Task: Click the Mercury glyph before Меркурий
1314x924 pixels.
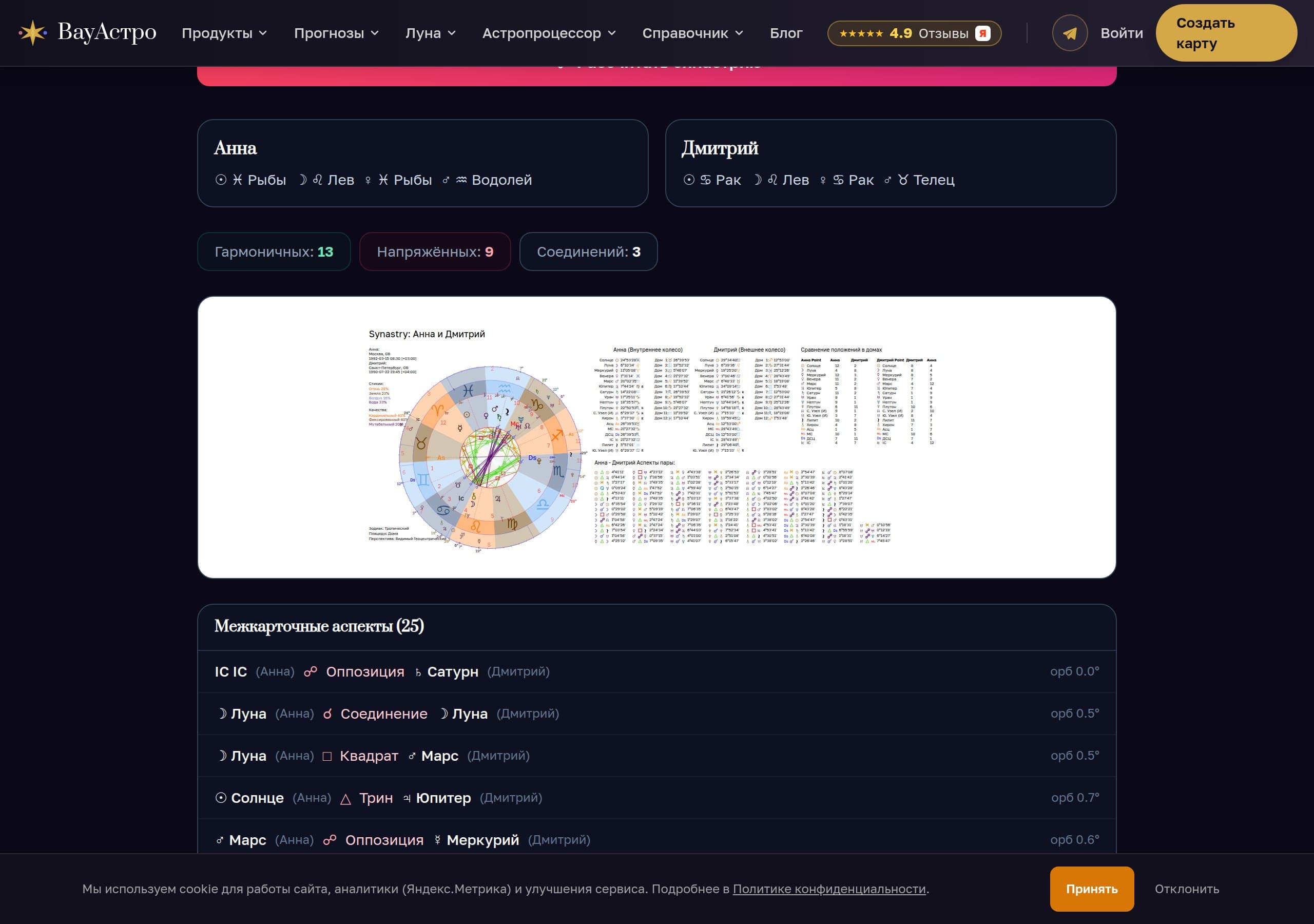Action: click(x=438, y=840)
